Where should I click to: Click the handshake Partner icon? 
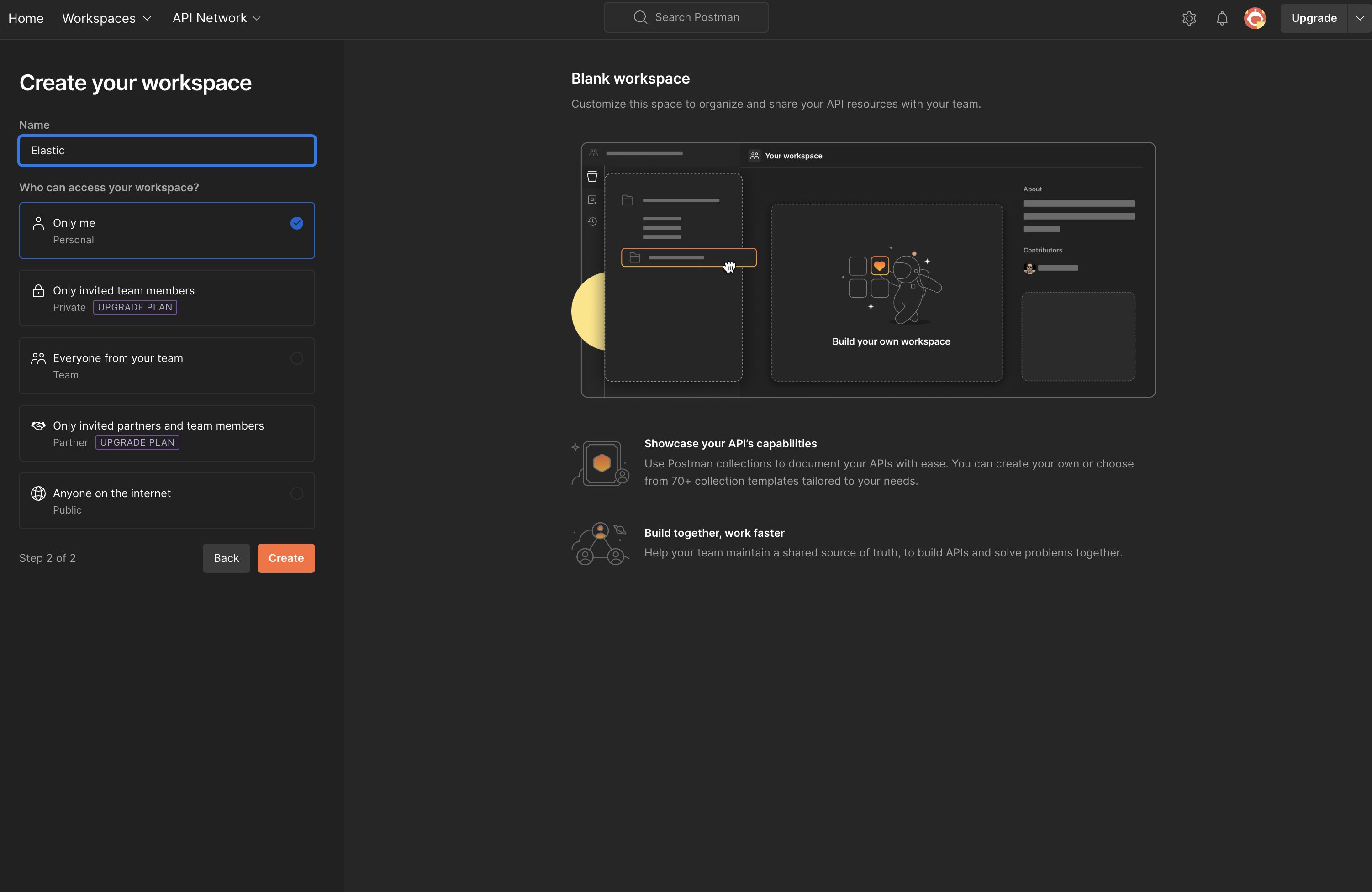[38, 426]
